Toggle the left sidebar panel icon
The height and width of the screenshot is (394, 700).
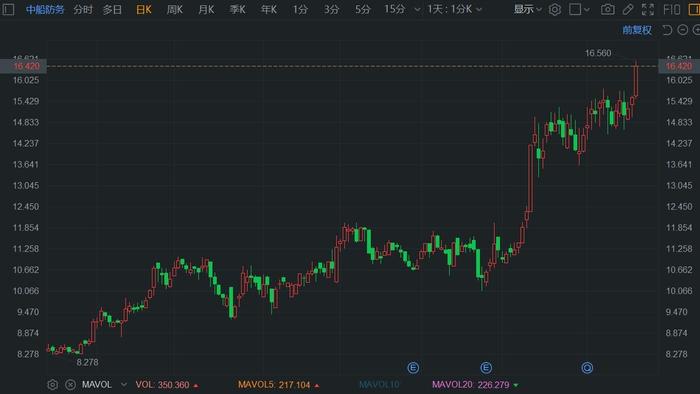(x=8, y=9)
